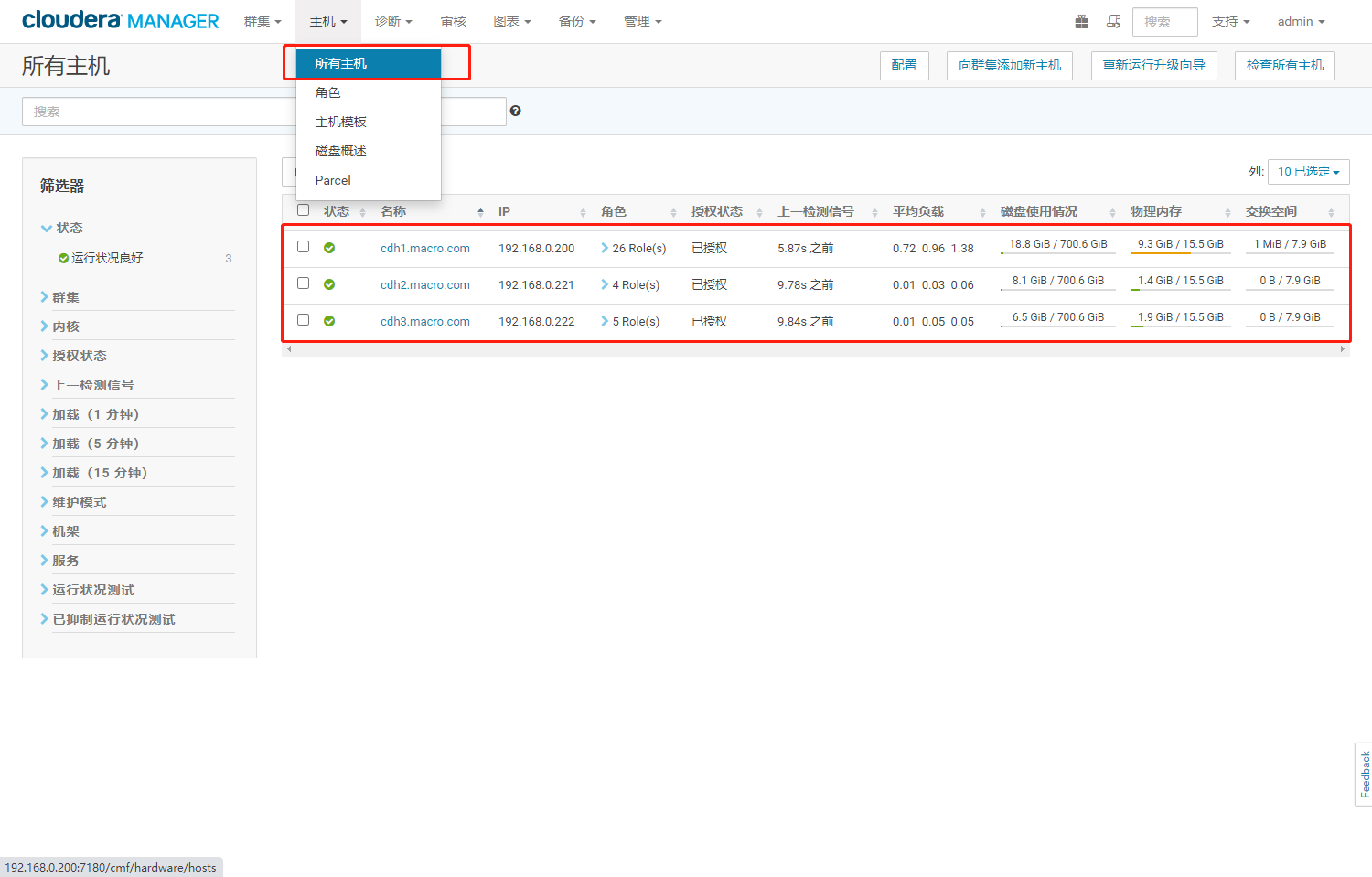Open the 支持 menu
The width and height of the screenshot is (1372, 877).
point(1230,21)
